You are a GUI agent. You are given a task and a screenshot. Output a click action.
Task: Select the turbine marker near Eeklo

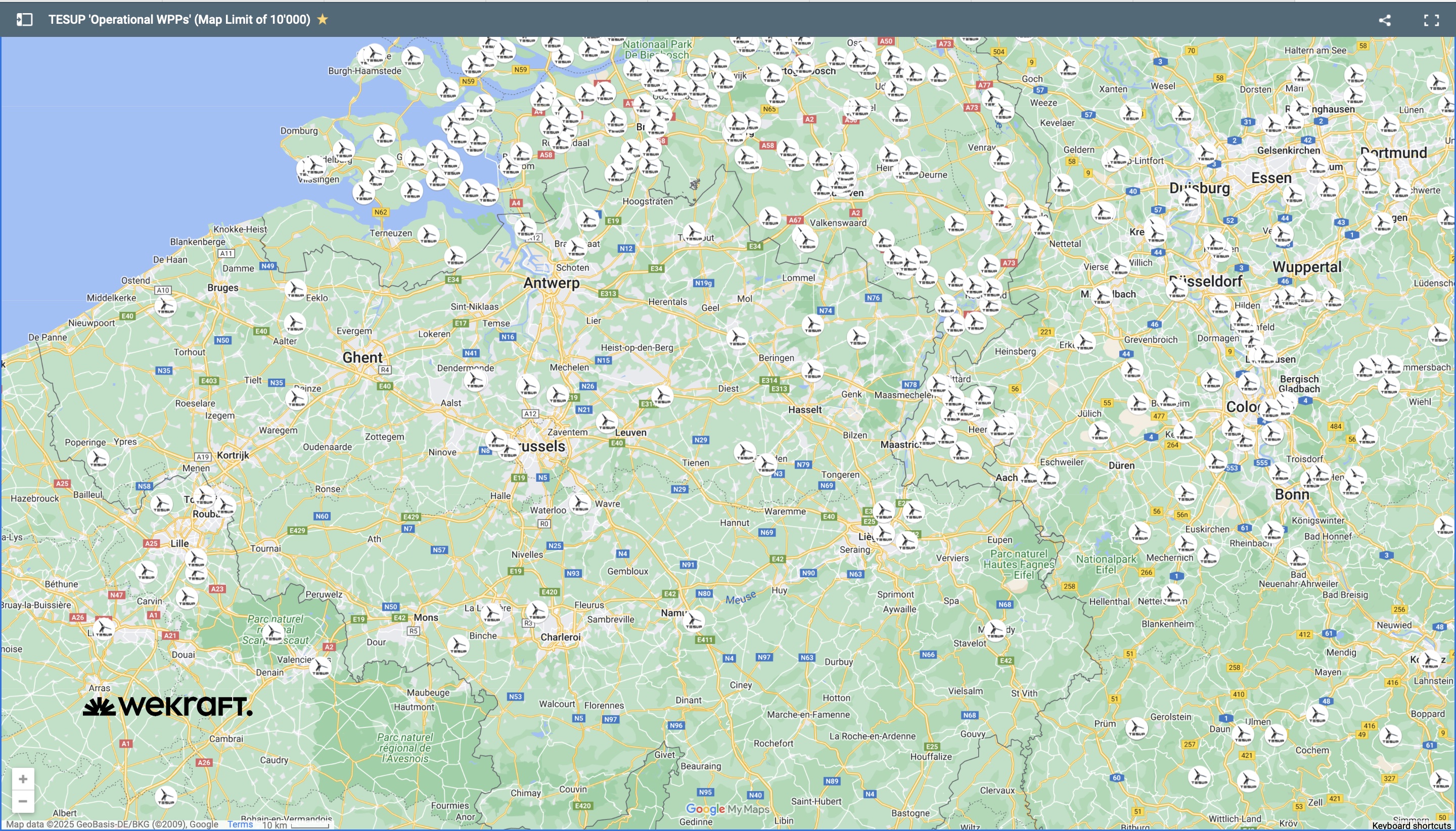coord(295,289)
